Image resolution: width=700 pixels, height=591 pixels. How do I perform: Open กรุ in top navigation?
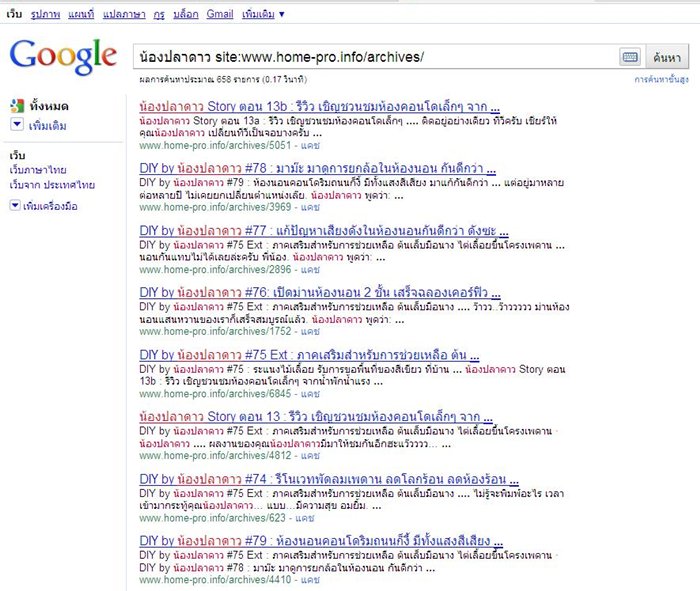159,14
